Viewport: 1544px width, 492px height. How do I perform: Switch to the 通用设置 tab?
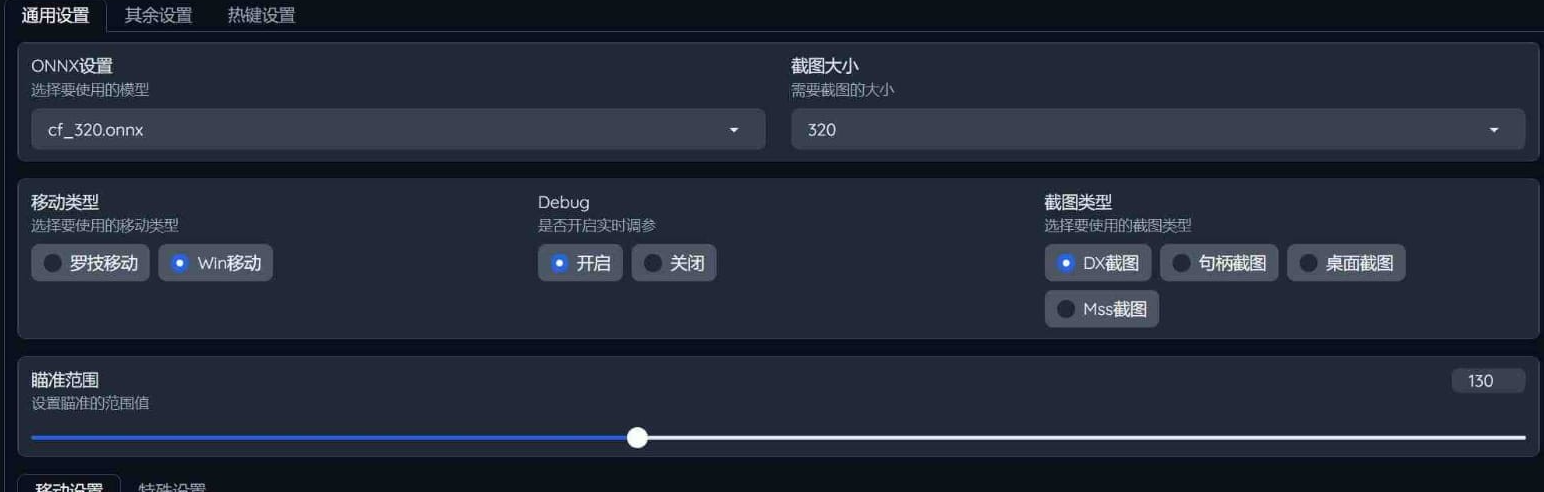(55, 16)
